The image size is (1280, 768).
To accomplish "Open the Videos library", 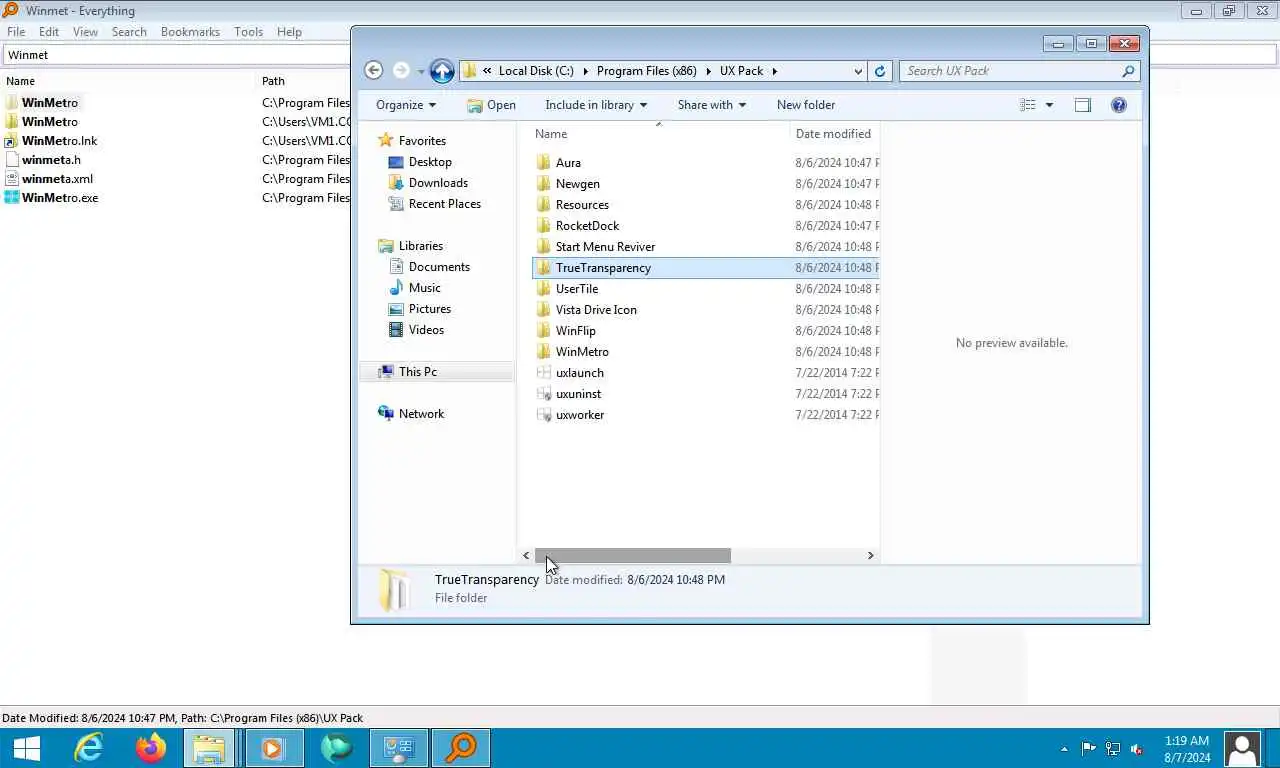I will 426,330.
